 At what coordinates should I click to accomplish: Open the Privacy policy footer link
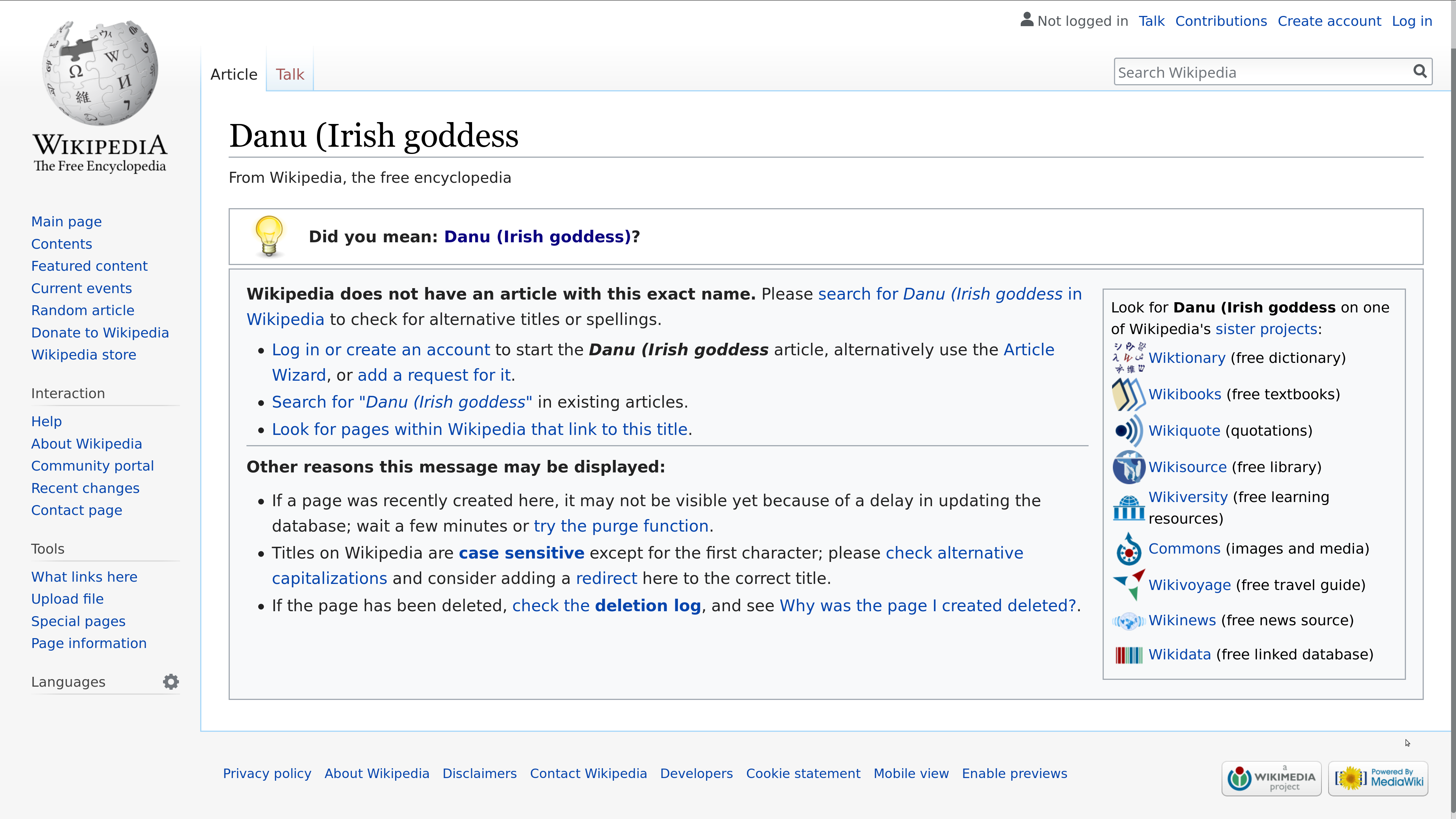(x=267, y=773)
